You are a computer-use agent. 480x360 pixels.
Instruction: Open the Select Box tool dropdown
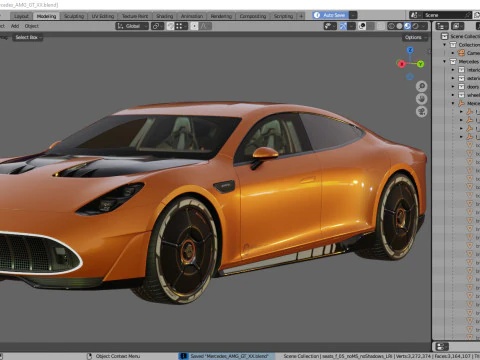coord(28,37)
